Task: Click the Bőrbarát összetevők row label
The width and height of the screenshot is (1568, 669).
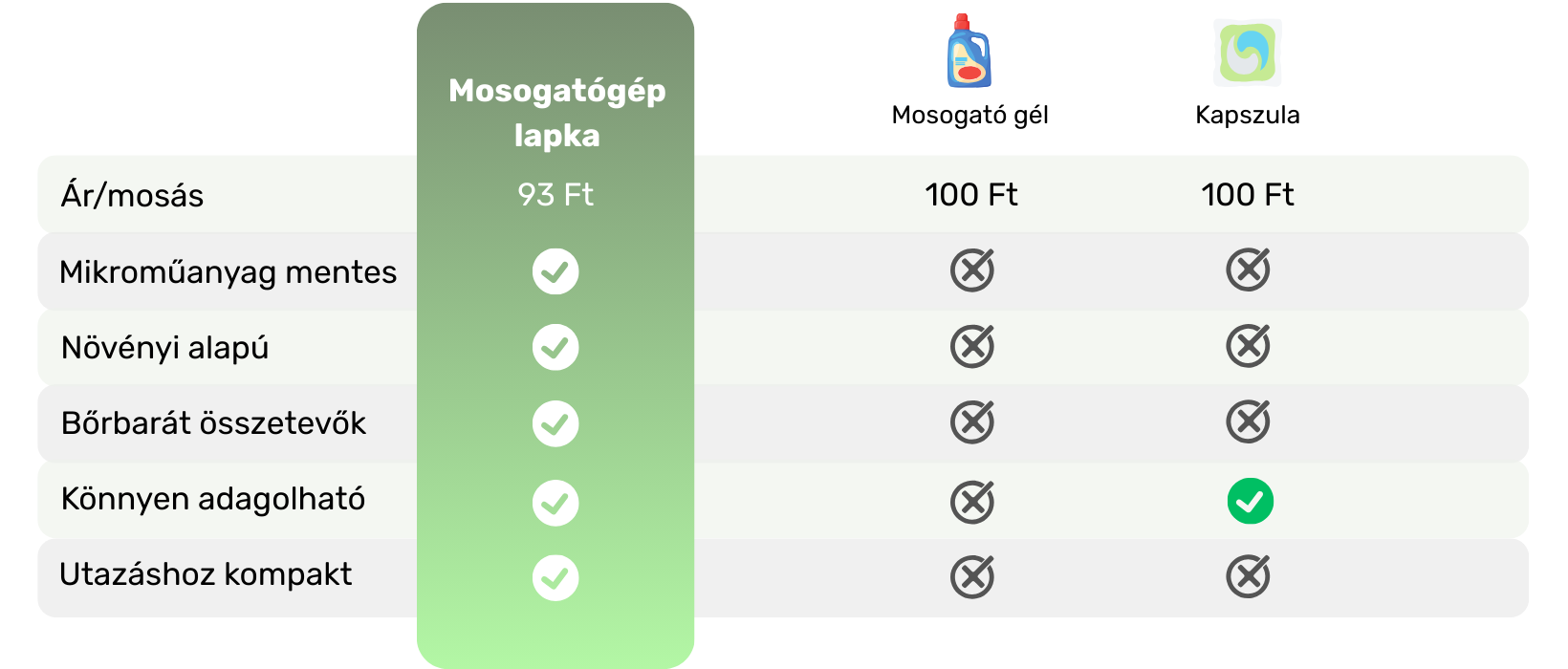Action: 213,423
